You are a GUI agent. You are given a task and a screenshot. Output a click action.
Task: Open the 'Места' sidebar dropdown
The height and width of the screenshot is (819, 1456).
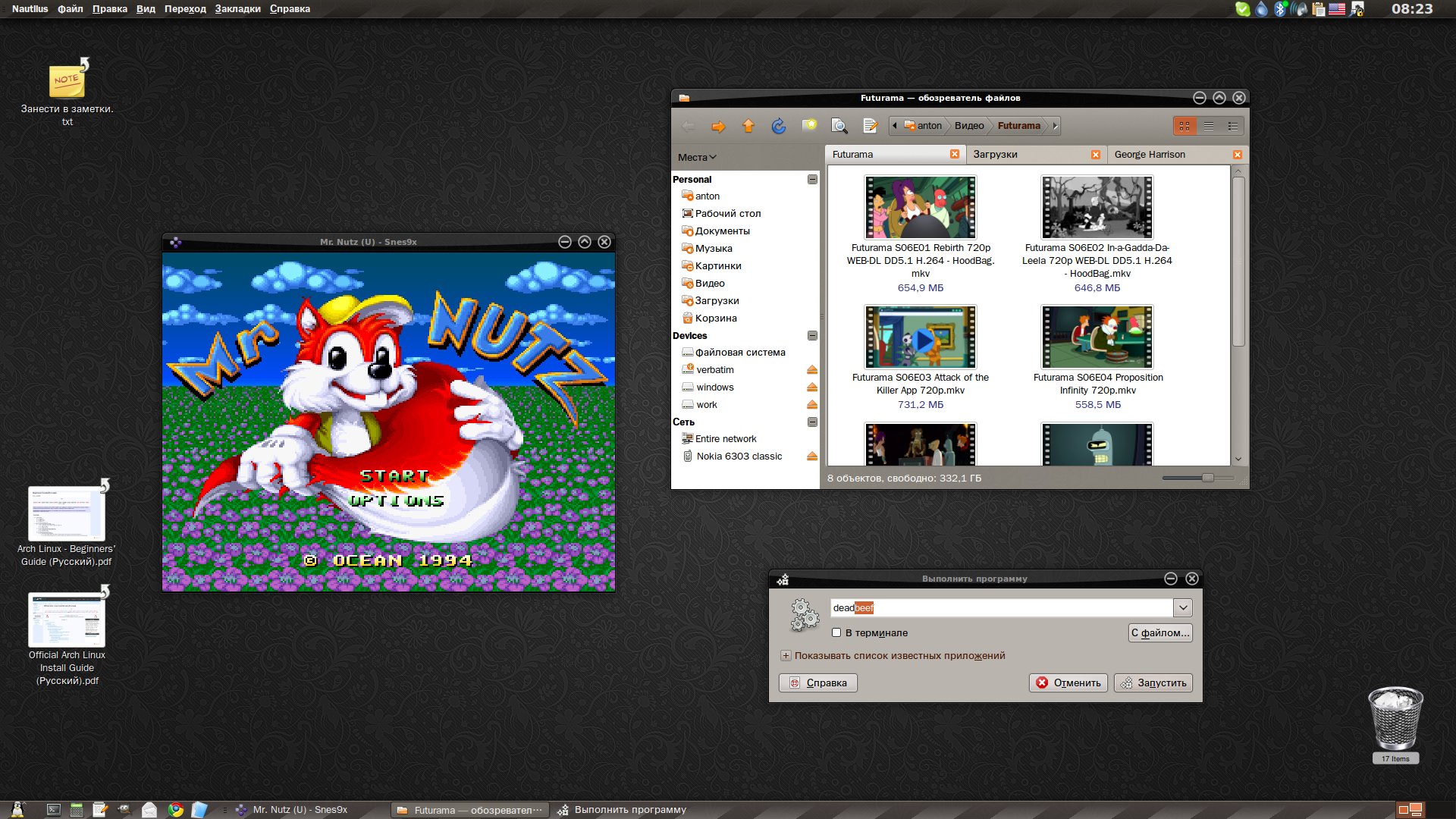click(697, 157)
